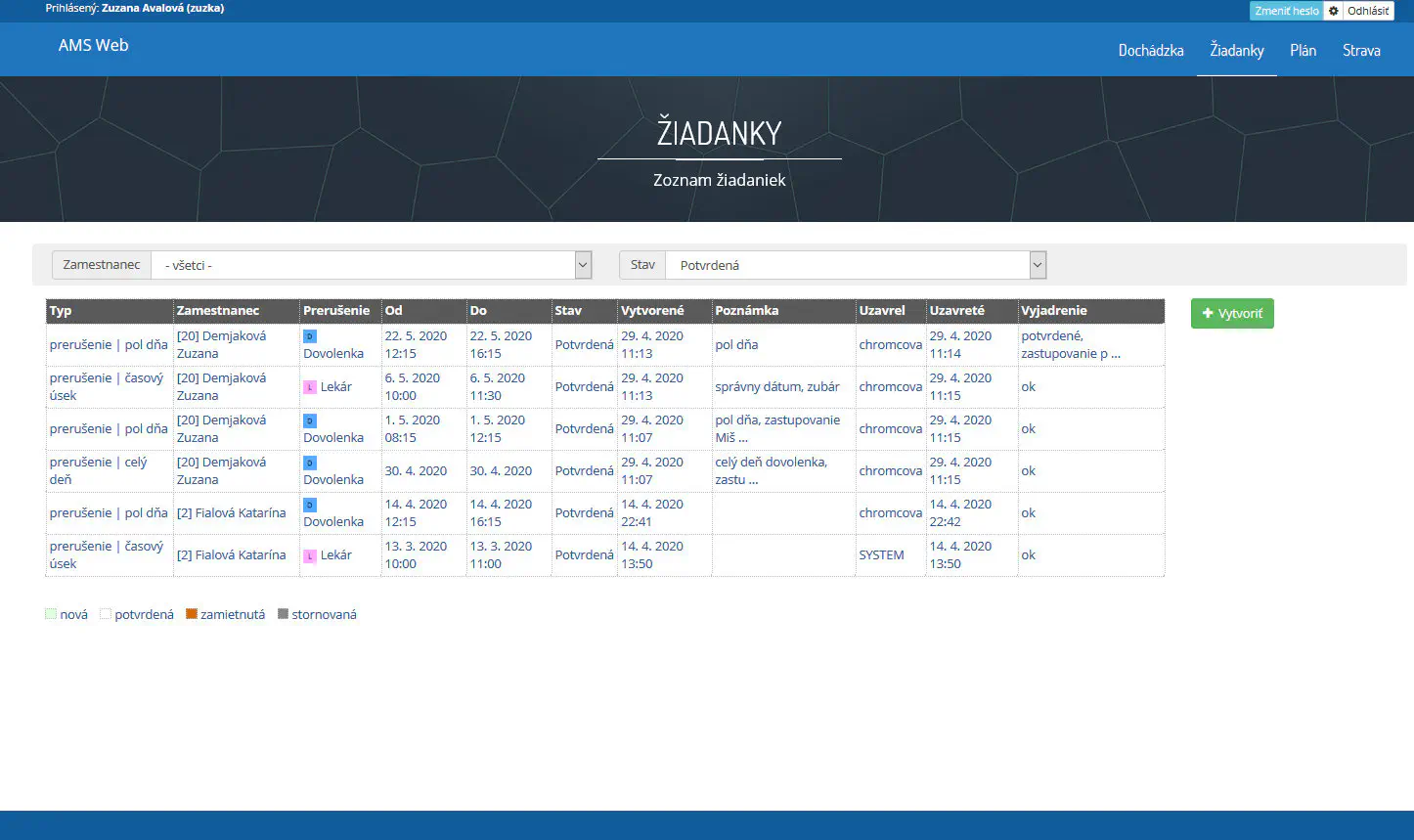
Task: Click Fialová Katarína's Lekár icon
Action: pos(310,555)
